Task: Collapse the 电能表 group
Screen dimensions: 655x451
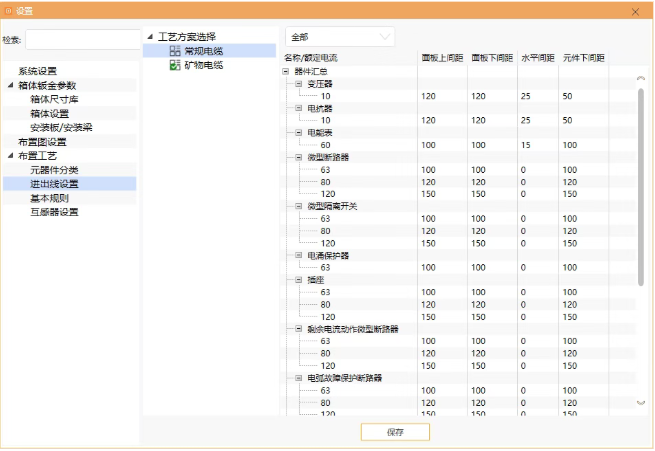Action: coord(298,133)
